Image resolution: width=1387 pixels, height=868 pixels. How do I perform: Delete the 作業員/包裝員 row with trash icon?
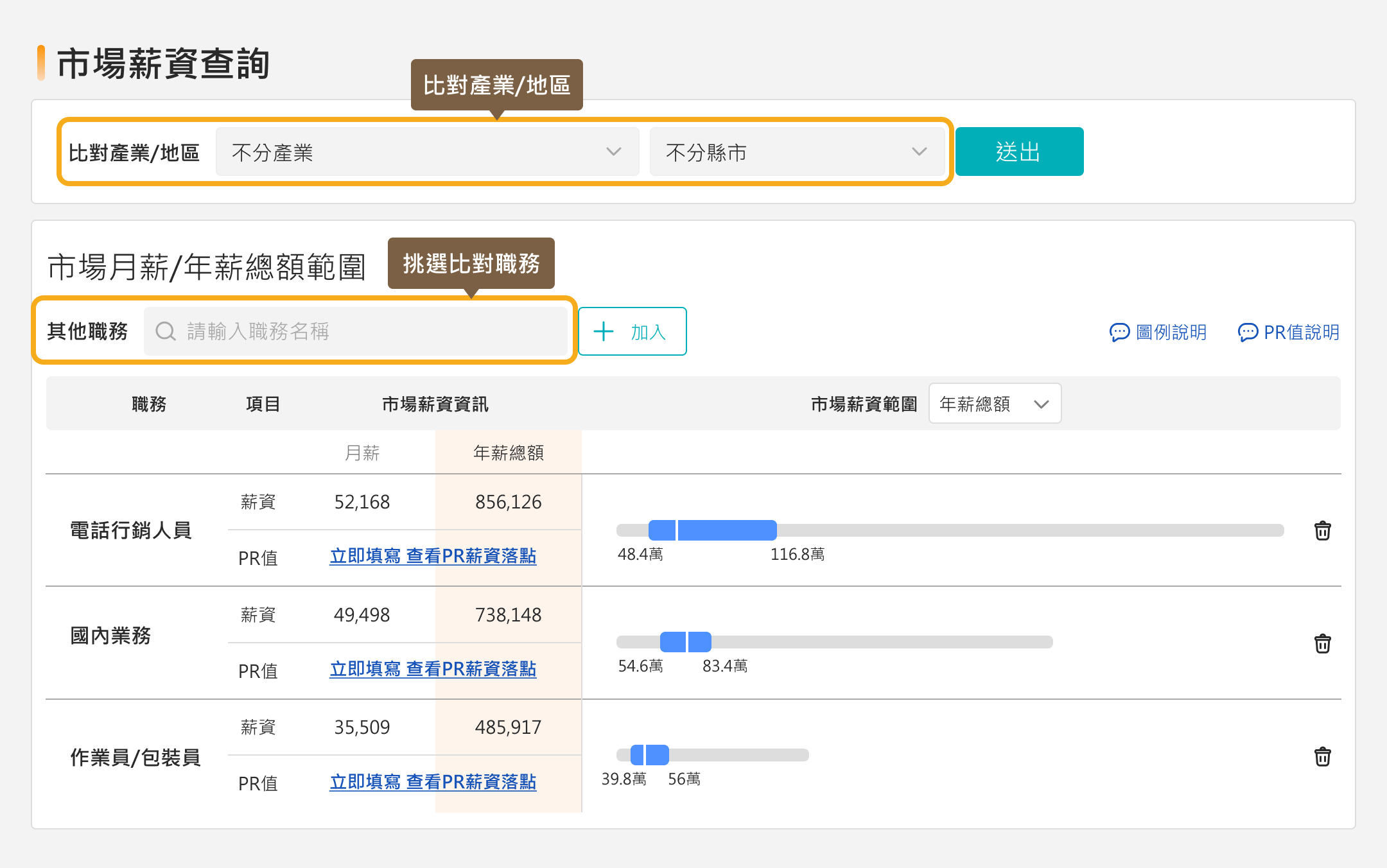coord(1322,756)
